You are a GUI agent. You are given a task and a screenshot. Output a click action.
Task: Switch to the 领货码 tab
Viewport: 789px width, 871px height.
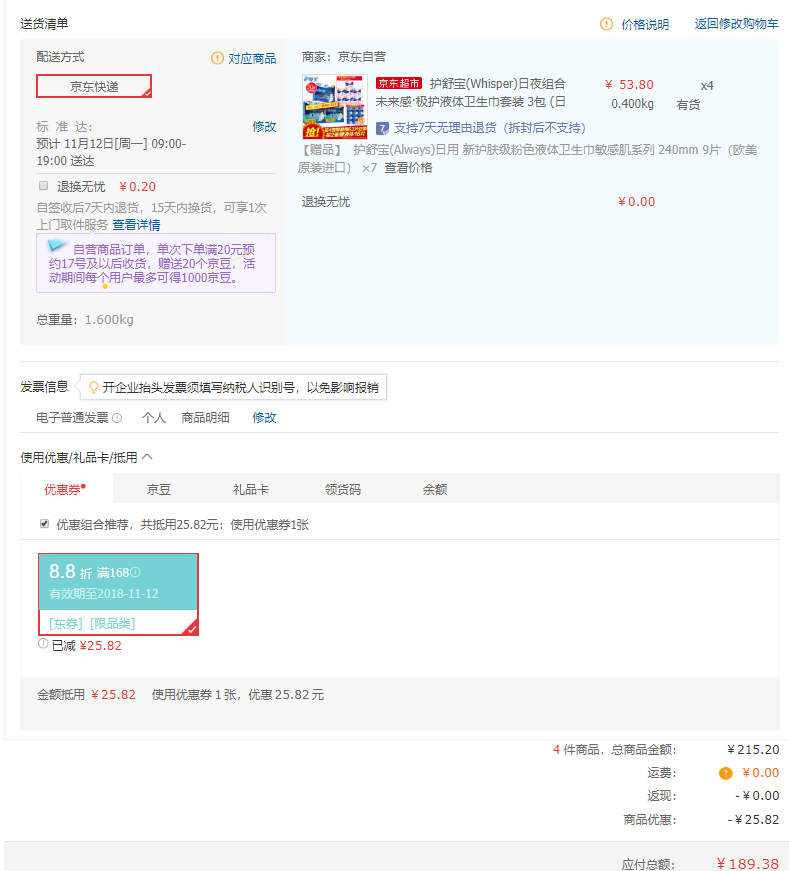point(342,489)
